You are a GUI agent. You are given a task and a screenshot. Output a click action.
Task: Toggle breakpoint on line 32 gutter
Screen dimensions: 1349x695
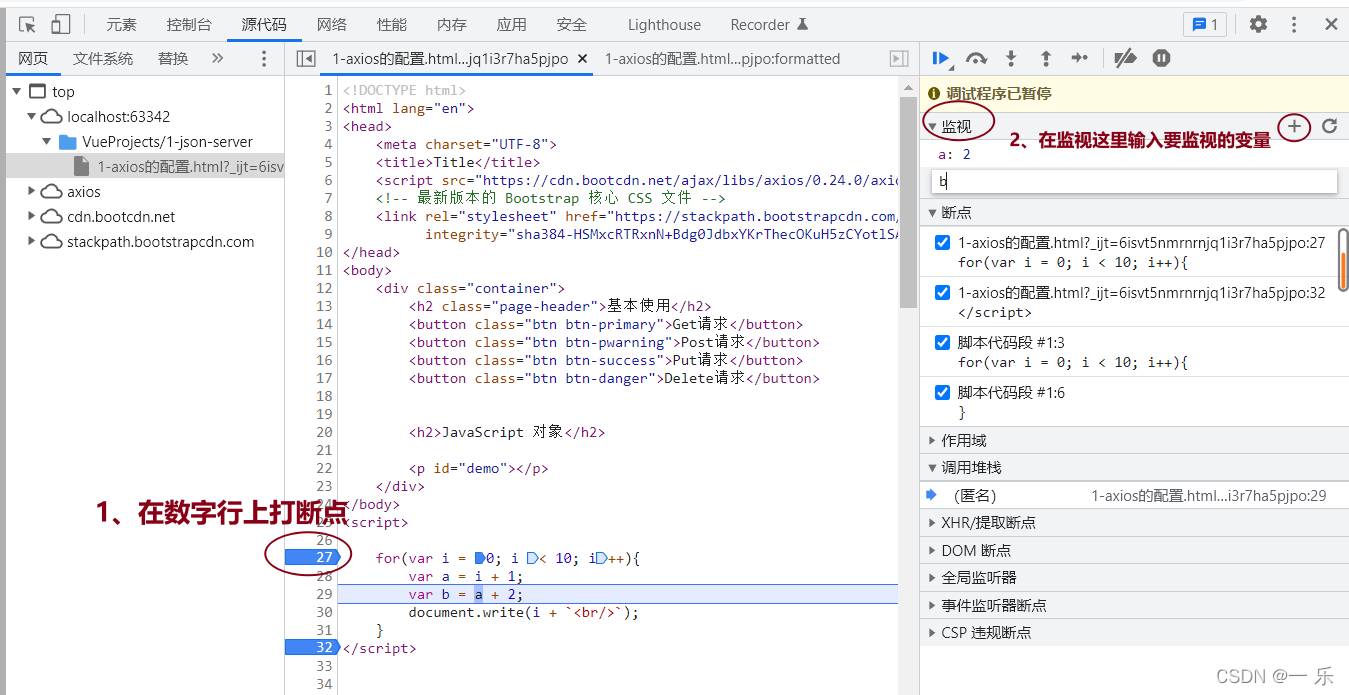tap(312, 648)
